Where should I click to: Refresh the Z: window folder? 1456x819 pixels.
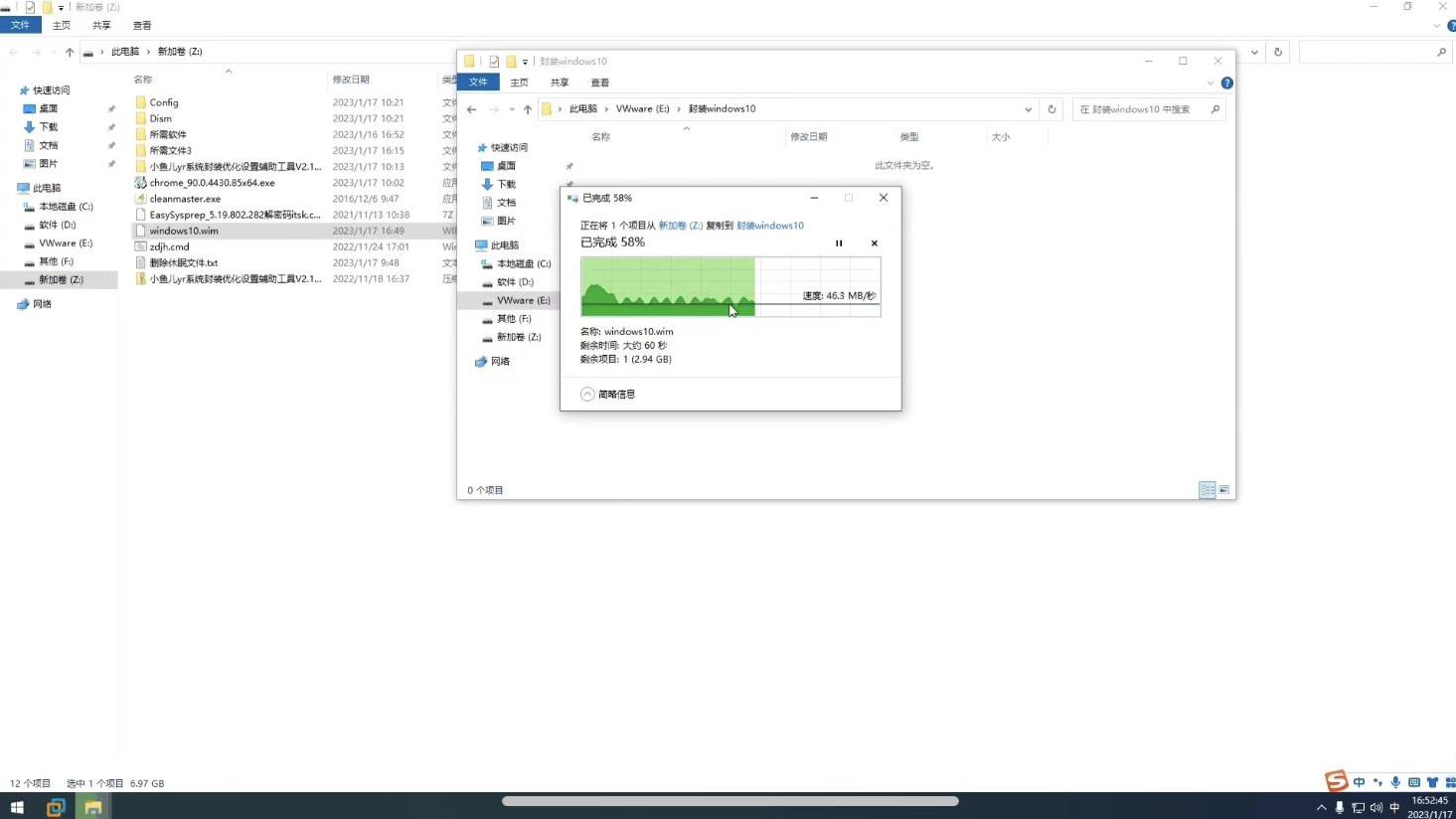click(1278, 52)
